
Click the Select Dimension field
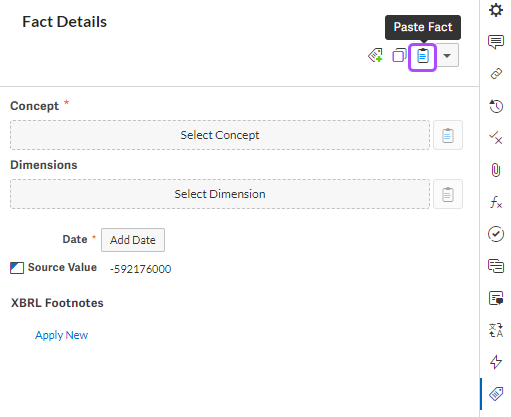coord(220,194)
